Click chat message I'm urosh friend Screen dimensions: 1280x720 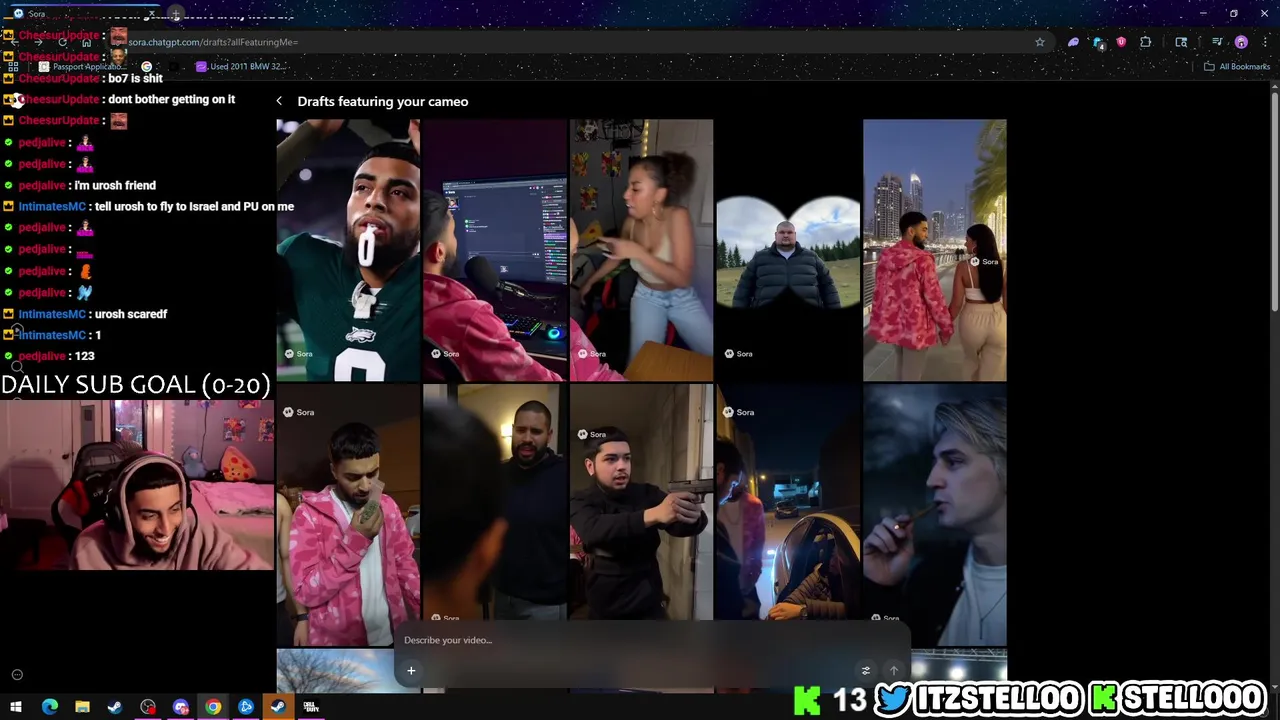tap(115, 185)
